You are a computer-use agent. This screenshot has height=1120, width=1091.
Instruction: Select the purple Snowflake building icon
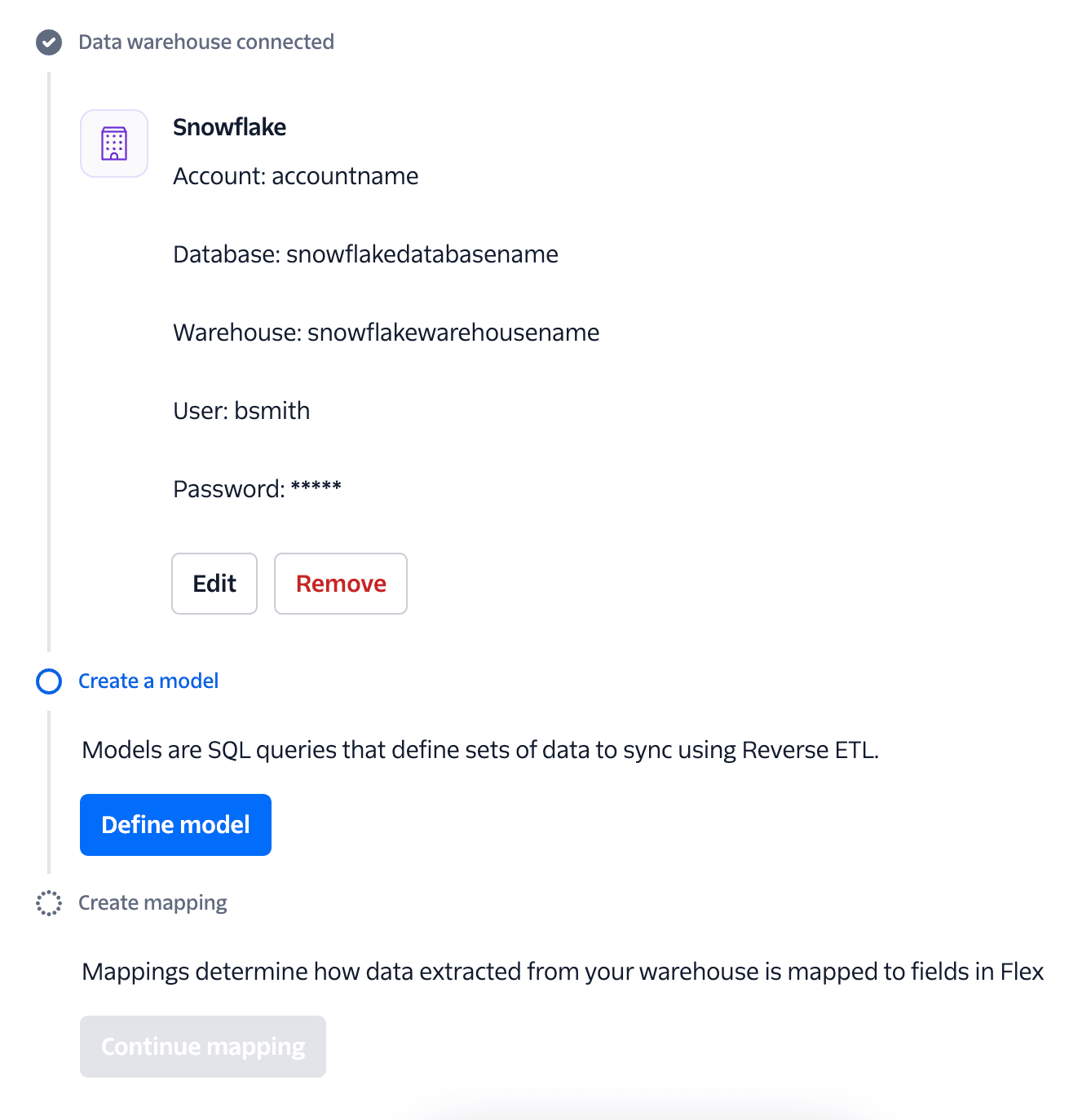pos(113,143)
